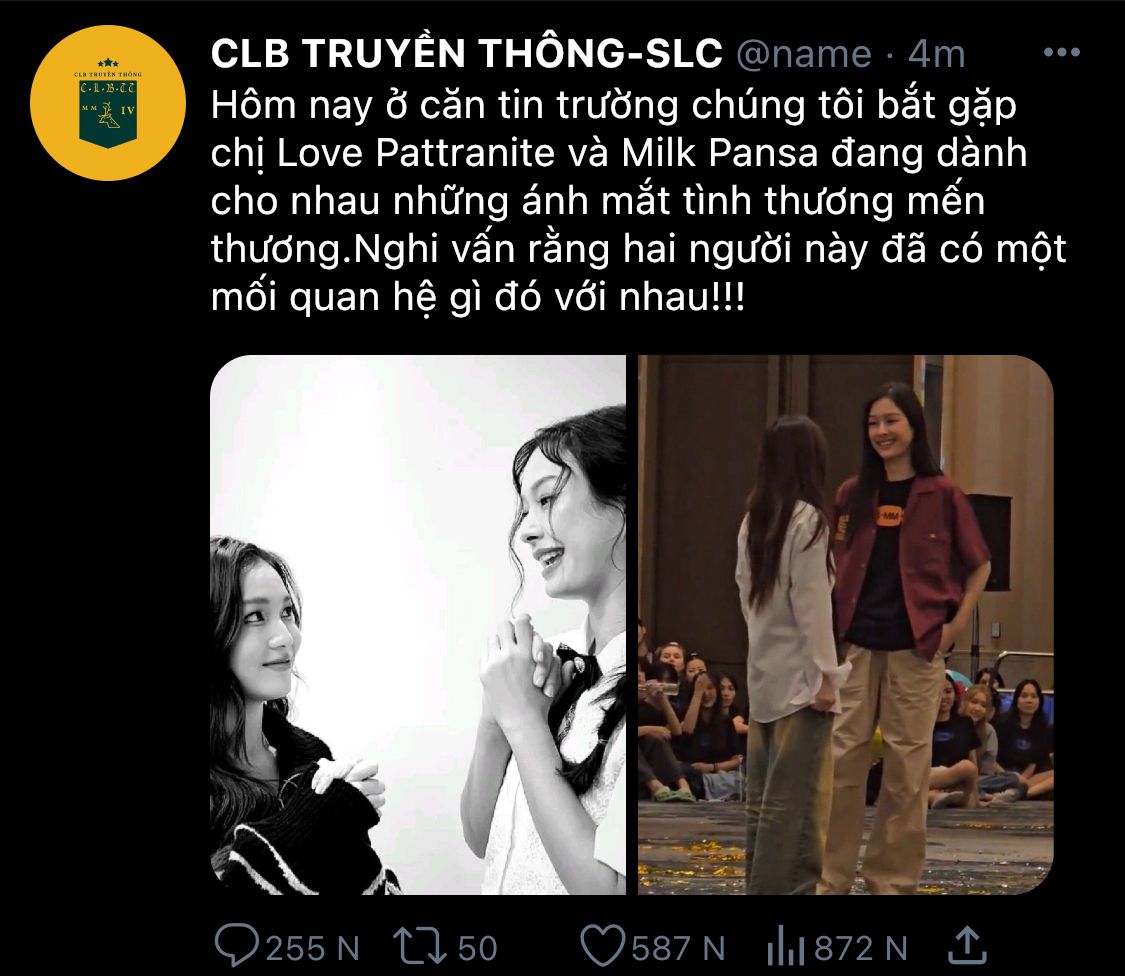Click the tweet's last line ending with nhau!!!
The image size is (1125, 976).
click(x=478, y=297)
